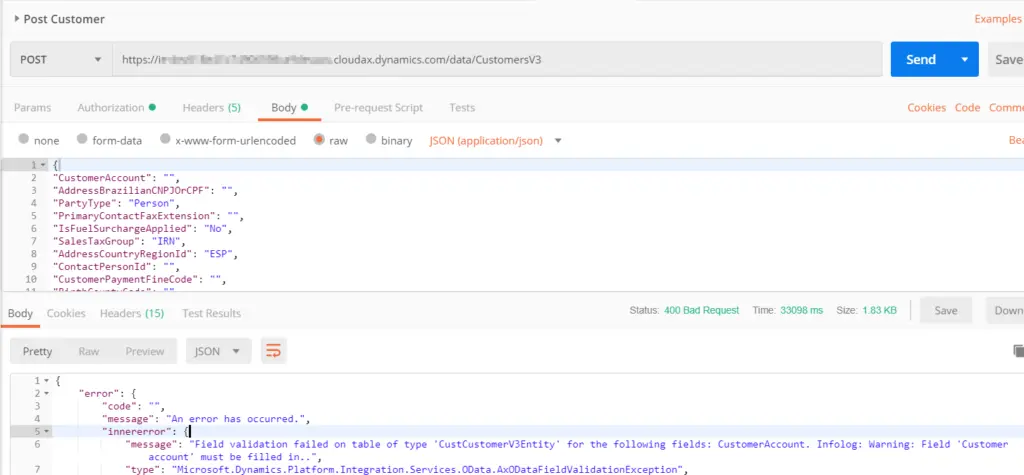The image size is (1024, 475).
Task: Switch to response Body tab
Action: tap(20, 314)
